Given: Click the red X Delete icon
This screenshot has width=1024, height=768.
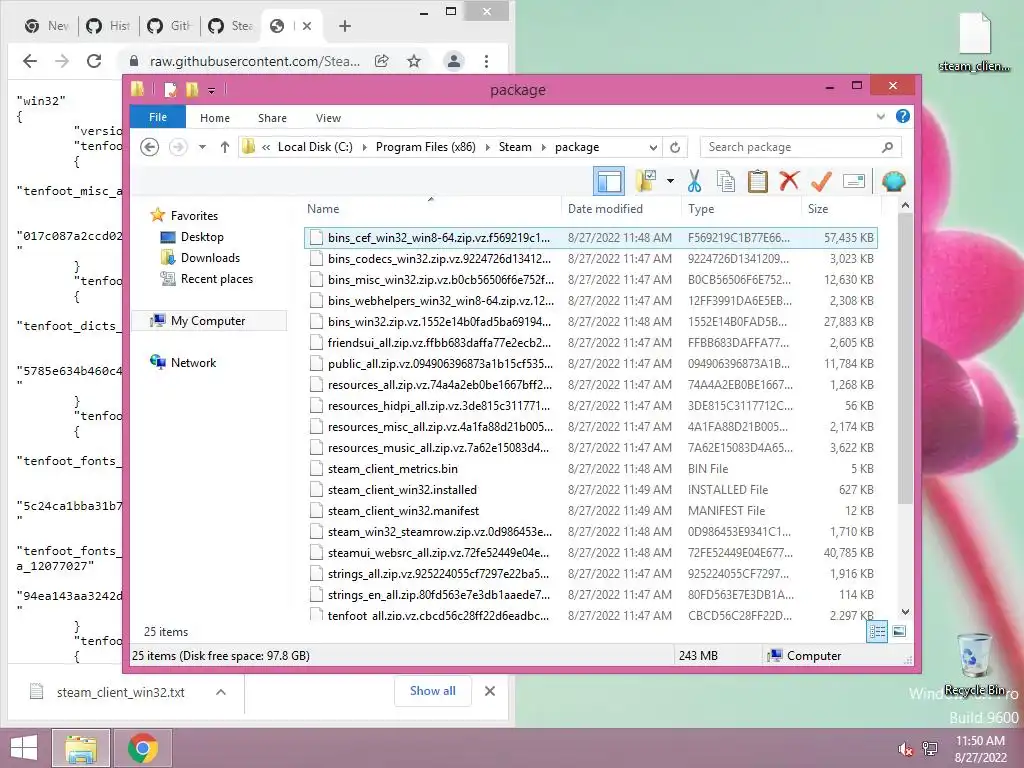Looking at the screenshot, I should click(789, 181).
